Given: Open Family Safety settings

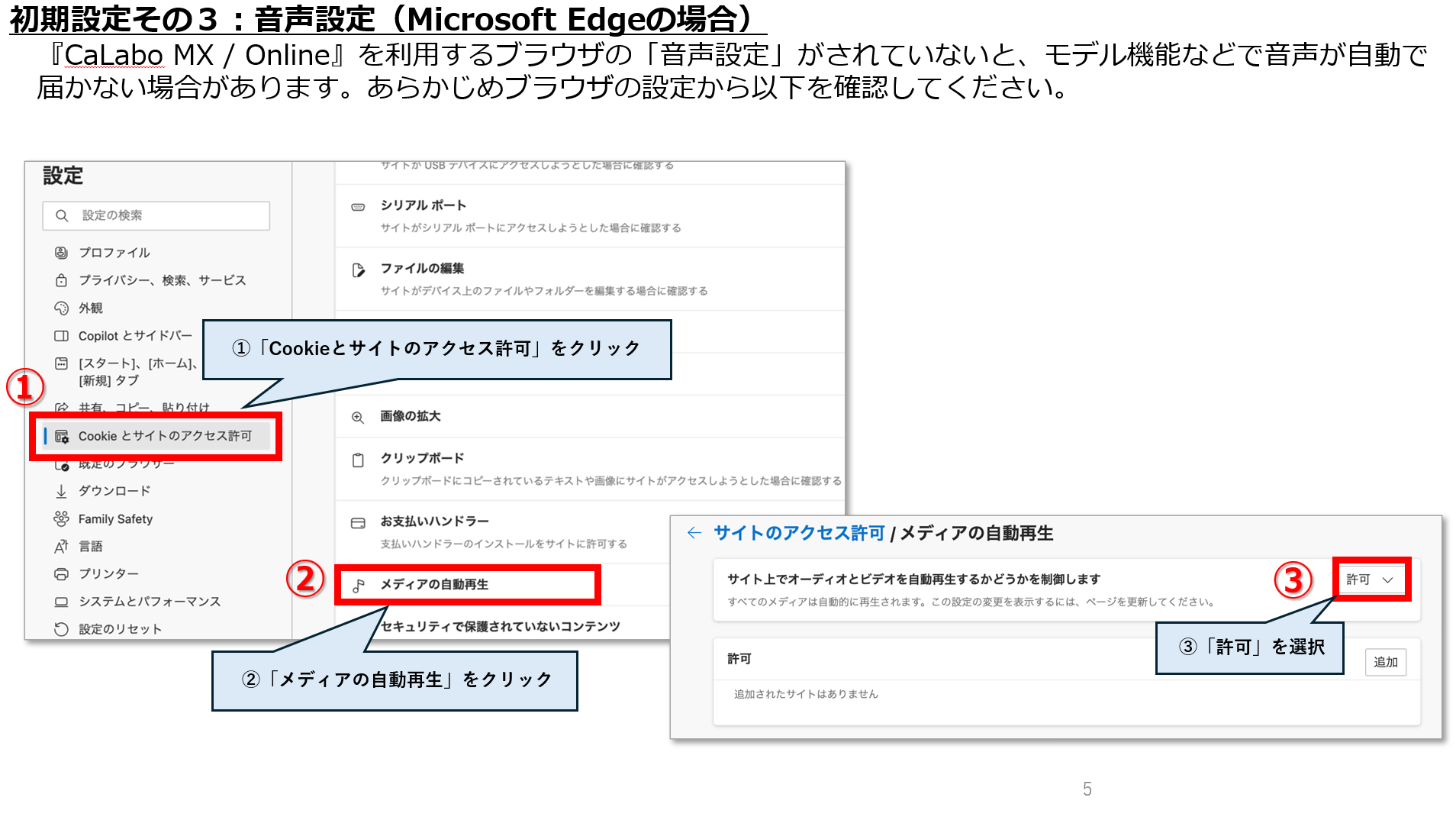Looking at the screenshot, I should [115, 519].
